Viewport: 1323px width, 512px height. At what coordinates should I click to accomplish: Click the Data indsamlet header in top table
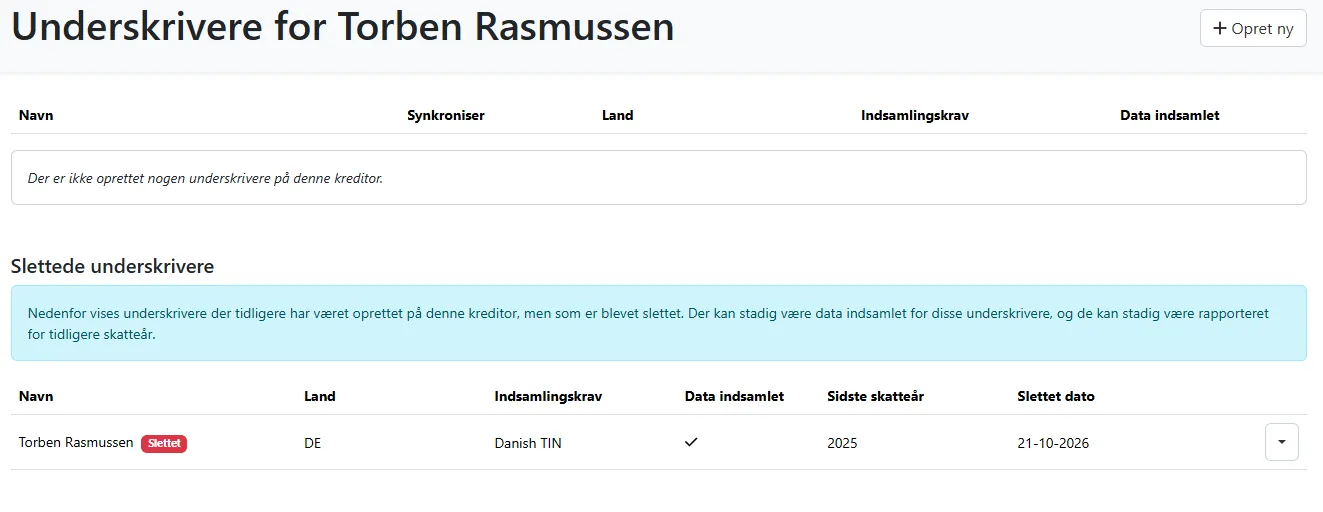[x=1170, y=115]
